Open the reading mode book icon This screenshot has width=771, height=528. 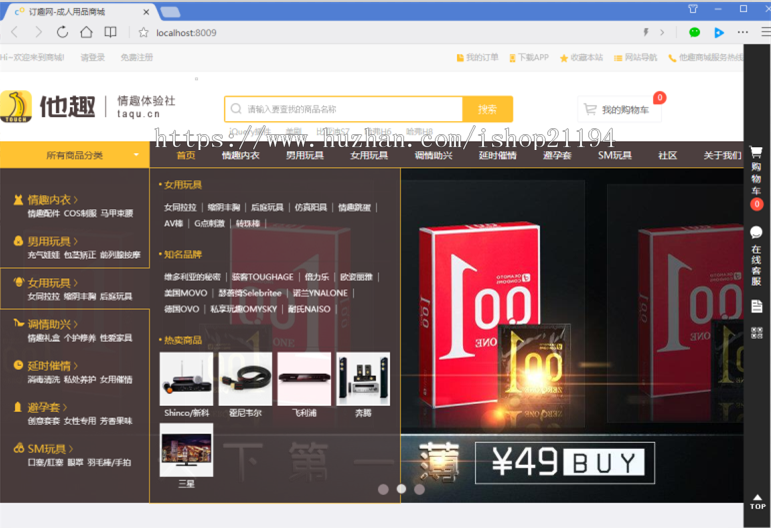[x=110, y=32]
